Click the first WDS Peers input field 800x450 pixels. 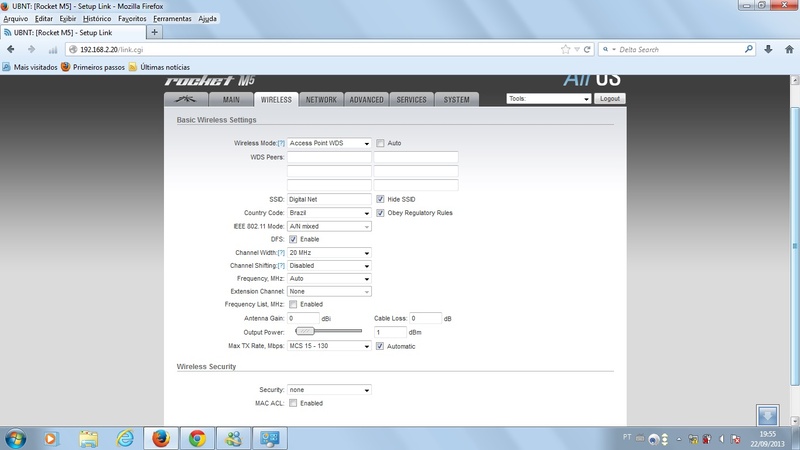tap(329, 157)
